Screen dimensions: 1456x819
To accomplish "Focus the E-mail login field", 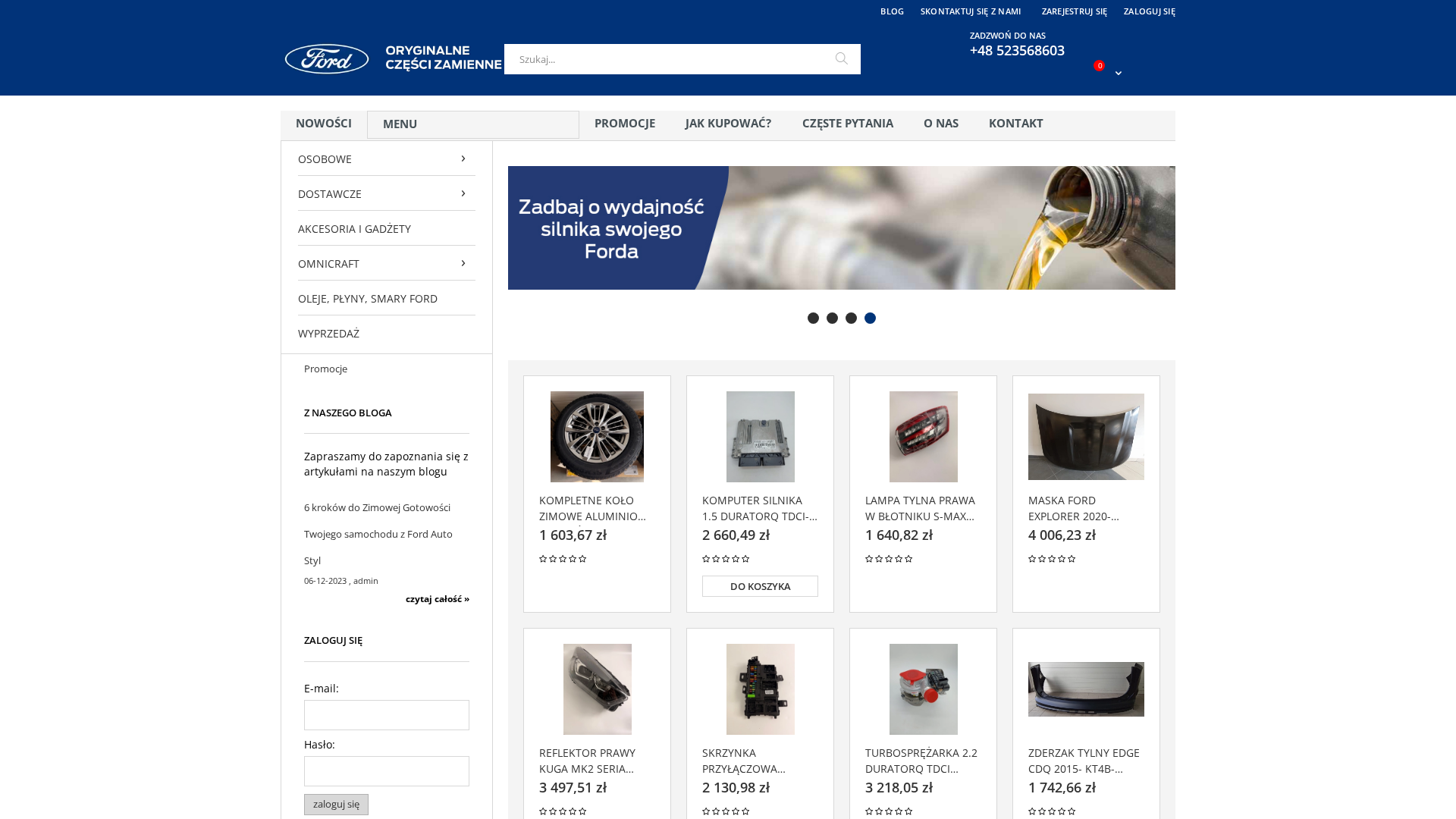I will (x=387, y=715).
